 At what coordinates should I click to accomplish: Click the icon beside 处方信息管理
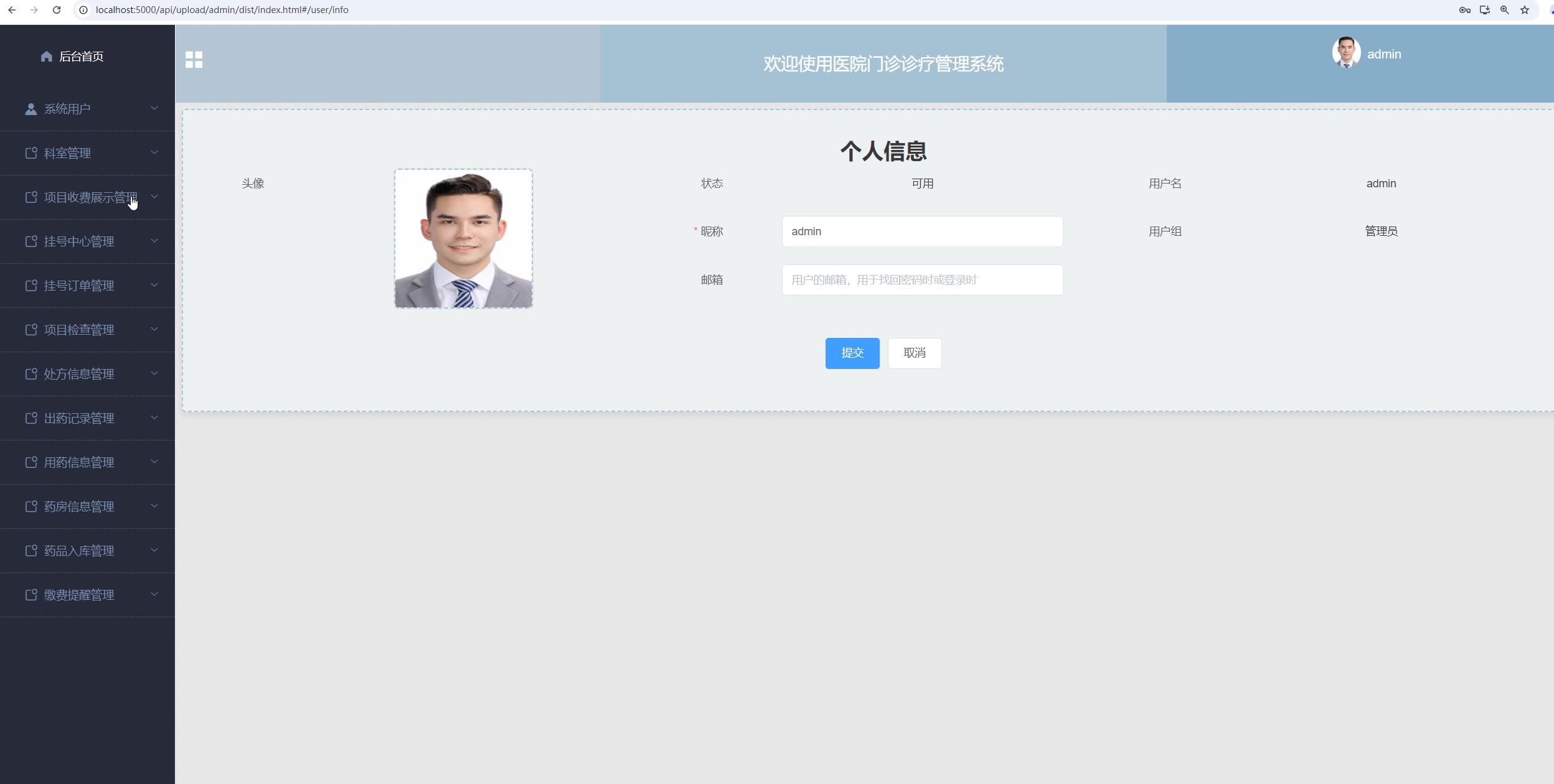tap(31, 374)
